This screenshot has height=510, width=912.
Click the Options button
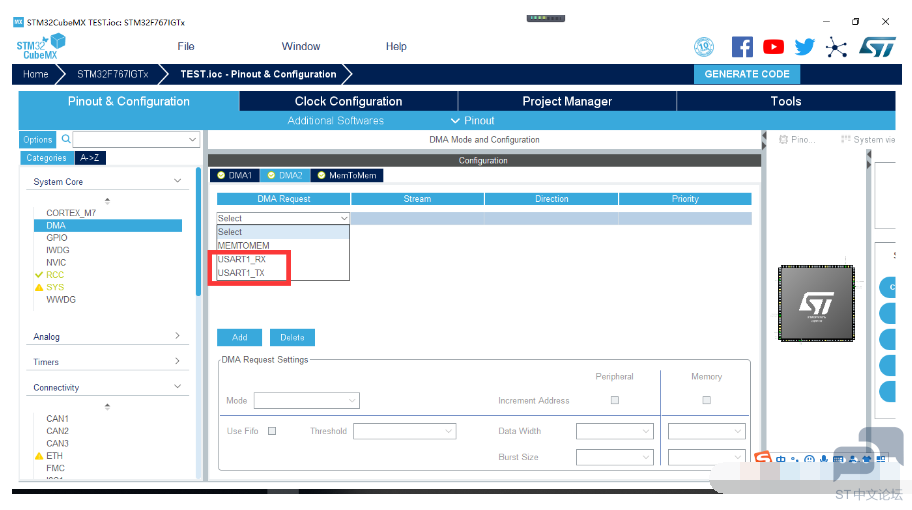[x=38, y=140]
